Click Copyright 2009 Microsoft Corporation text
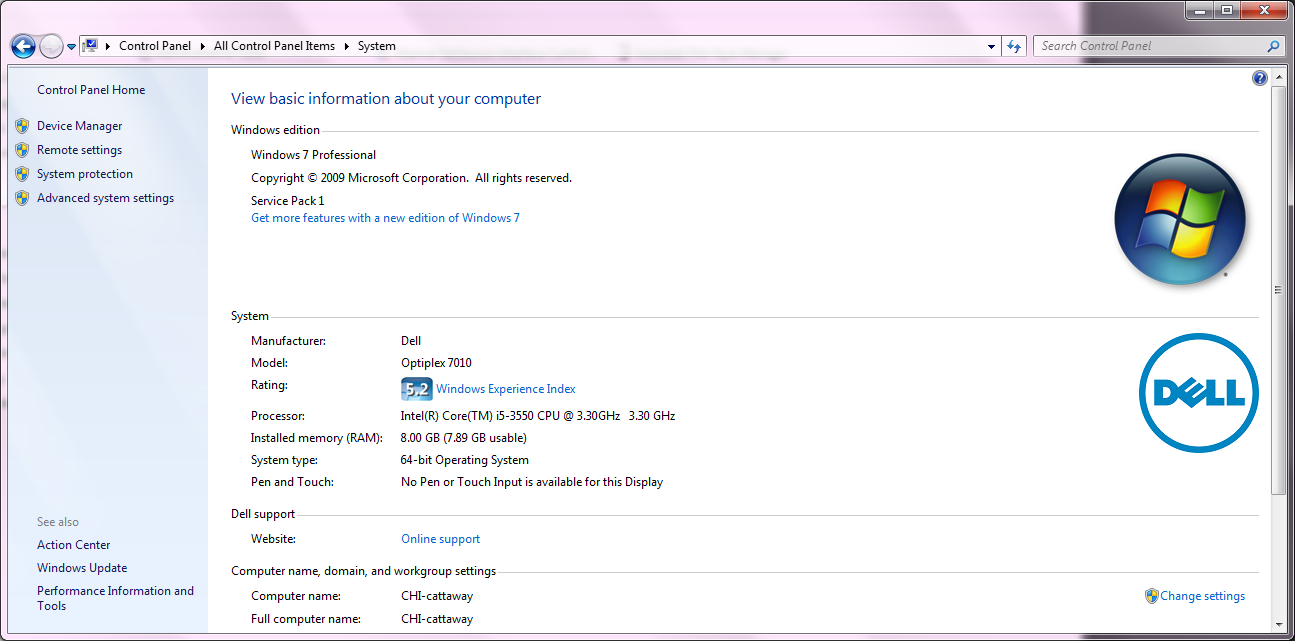 click(411, 178)
